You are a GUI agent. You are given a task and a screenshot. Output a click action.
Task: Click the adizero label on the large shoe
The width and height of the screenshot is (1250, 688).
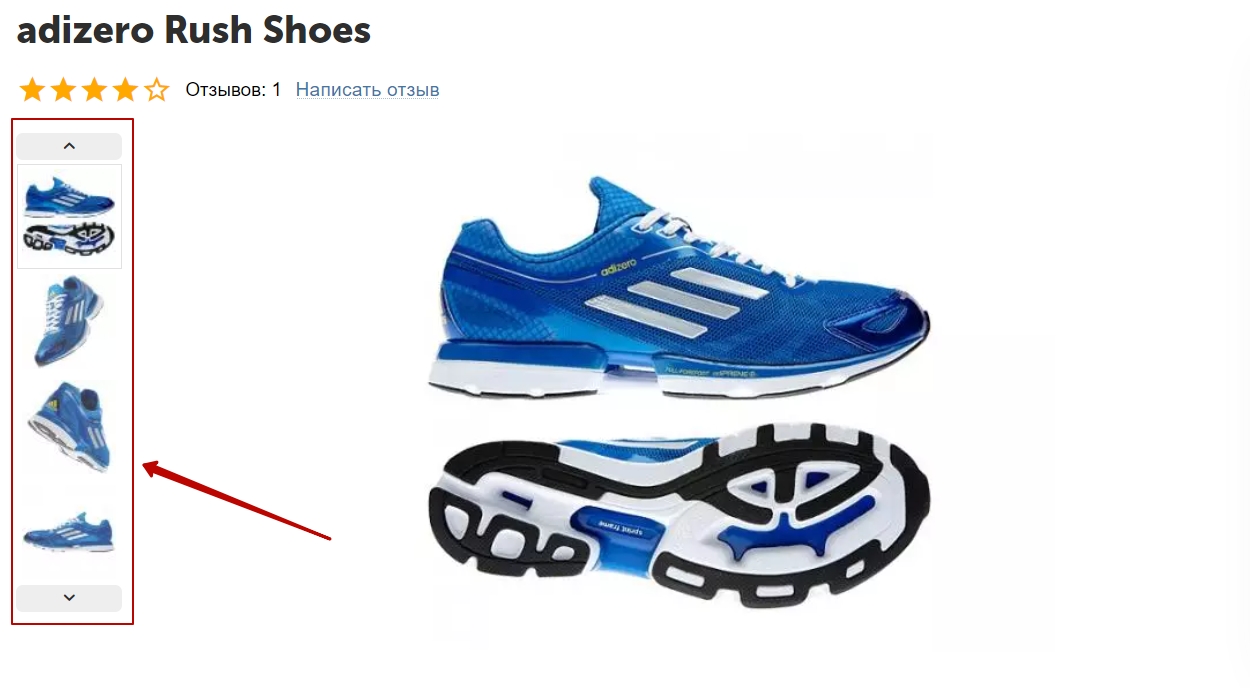[620, 266]
